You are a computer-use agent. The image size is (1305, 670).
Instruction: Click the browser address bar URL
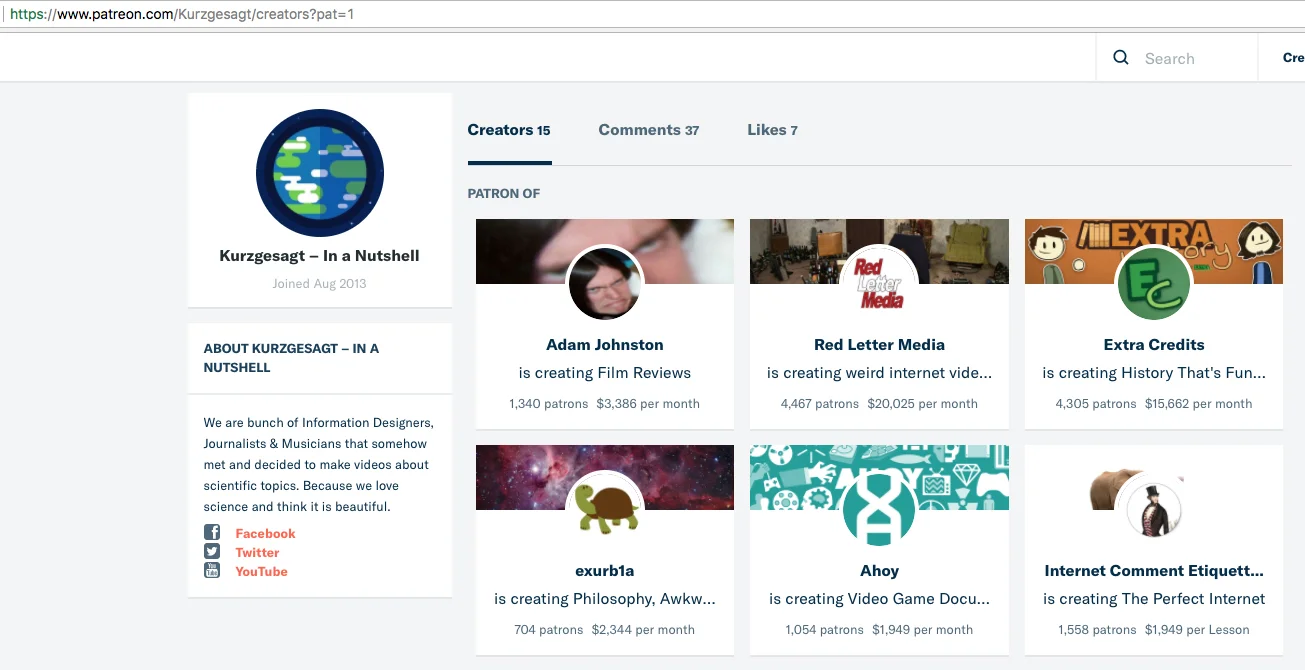(182, 15)
